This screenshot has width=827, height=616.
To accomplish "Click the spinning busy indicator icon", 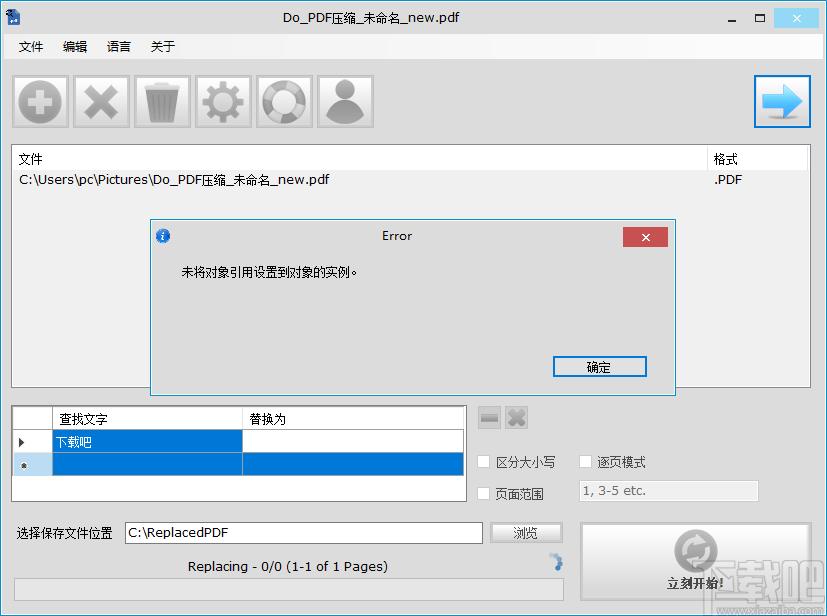I will pyautogui.click(x=557, y=562).
